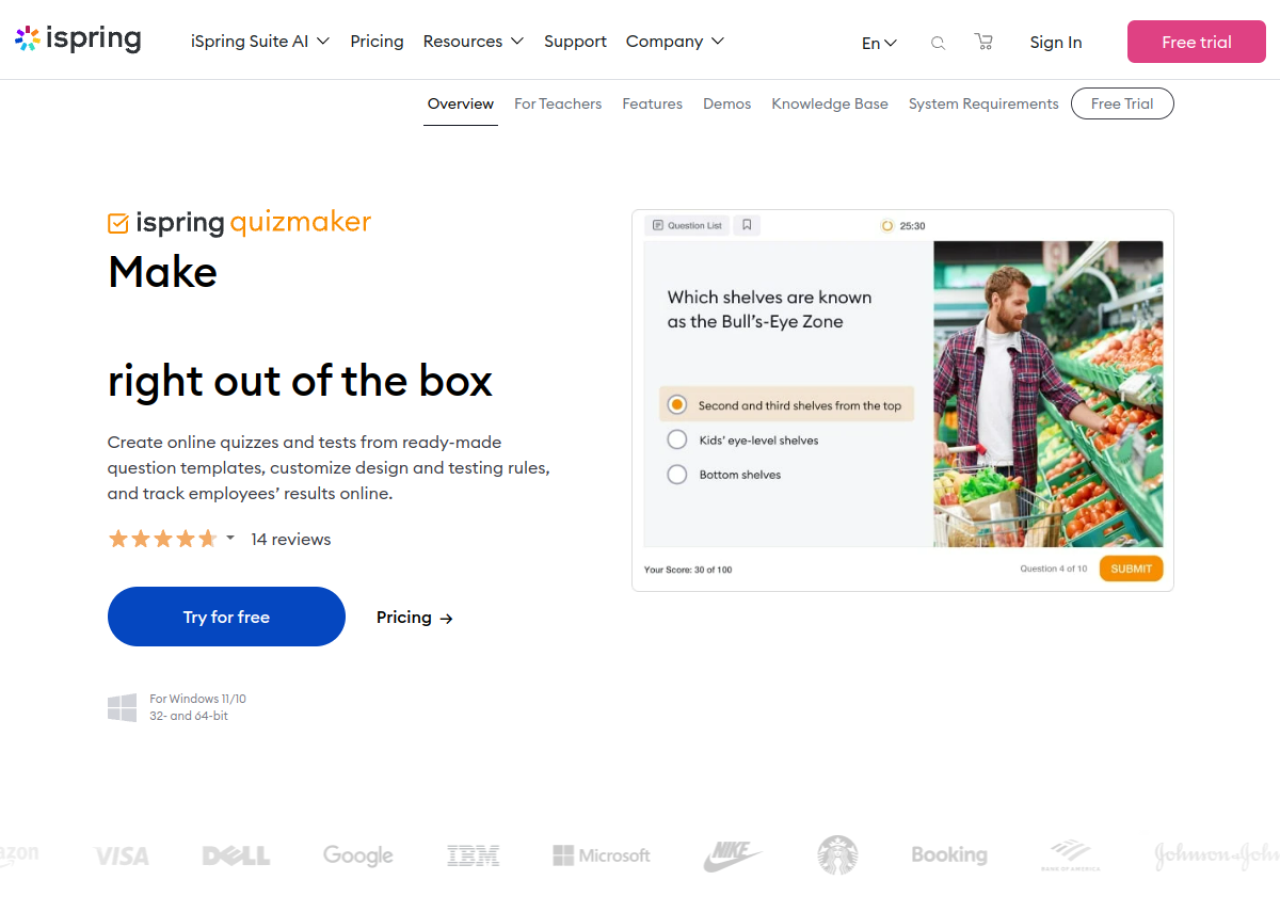This screenshot has width=1280, height=906.
Task: Click the bookmark icon in quiz preview
Action: [747, 226]
